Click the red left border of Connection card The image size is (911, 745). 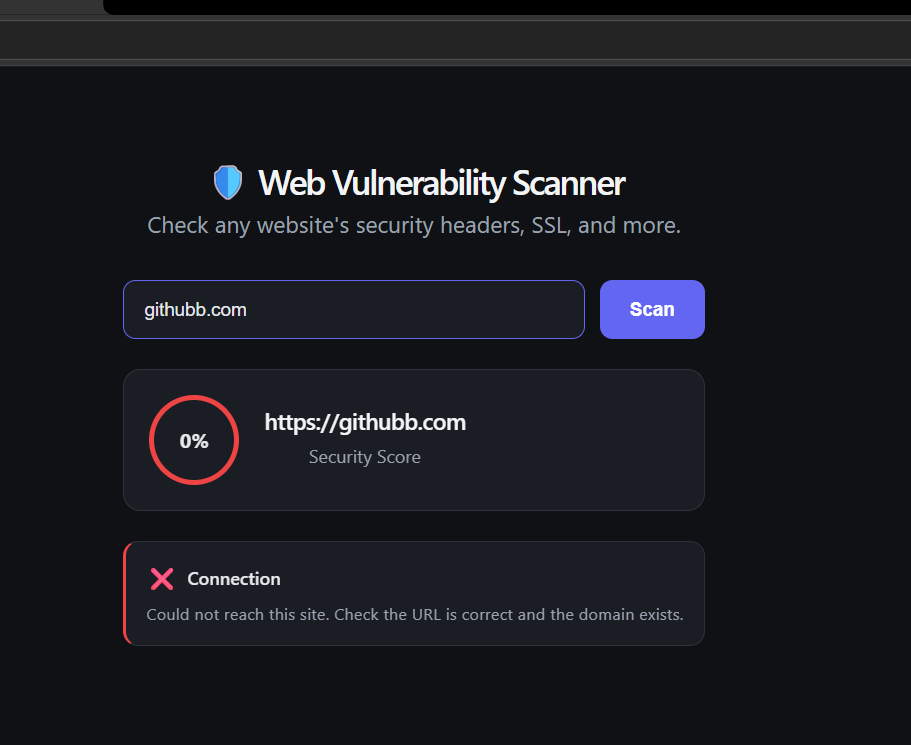125,593
